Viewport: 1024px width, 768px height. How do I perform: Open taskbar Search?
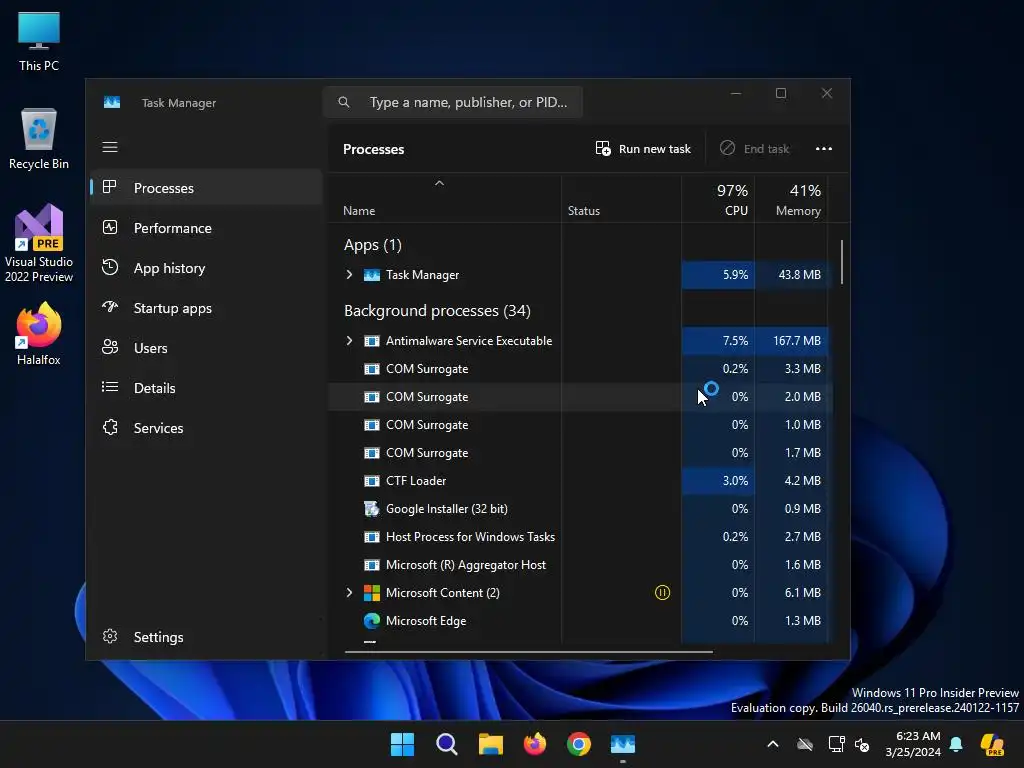(447, 744)
